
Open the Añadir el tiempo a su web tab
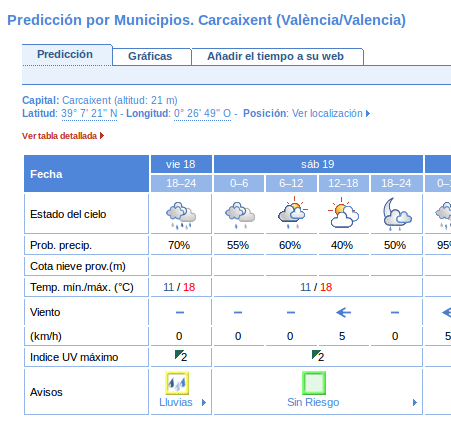coord(276,56)
